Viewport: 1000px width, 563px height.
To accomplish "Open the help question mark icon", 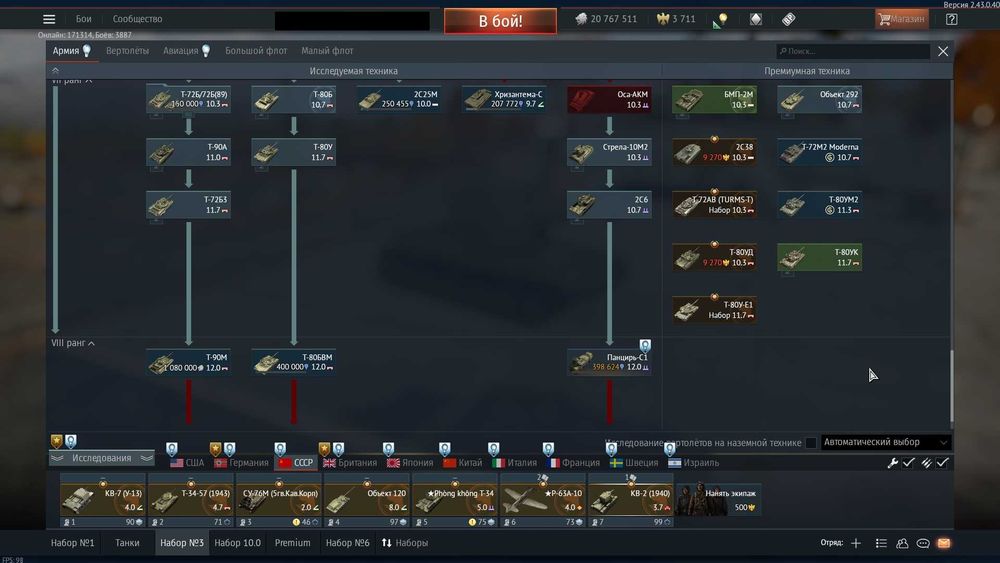I will [x=952, y=19].
